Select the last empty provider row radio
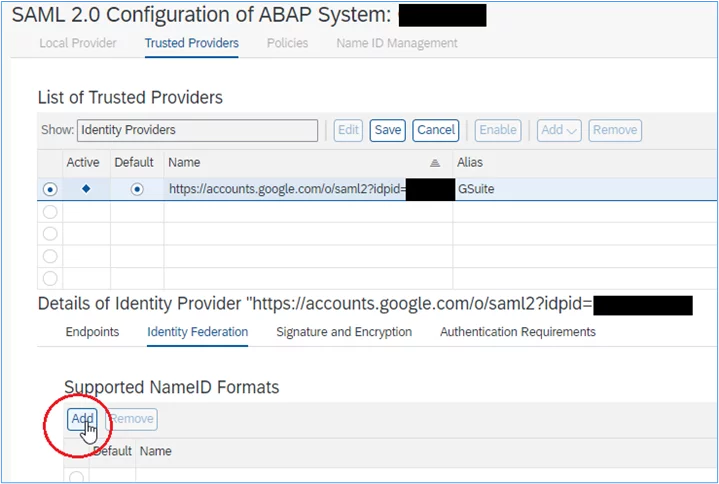 tap(50, 278)
